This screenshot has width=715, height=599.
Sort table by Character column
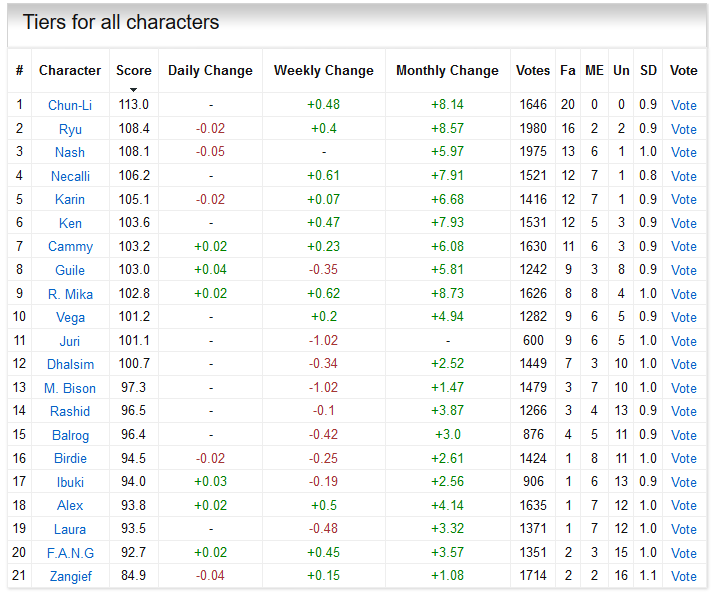pyautogui.click(x=70, y=71)
